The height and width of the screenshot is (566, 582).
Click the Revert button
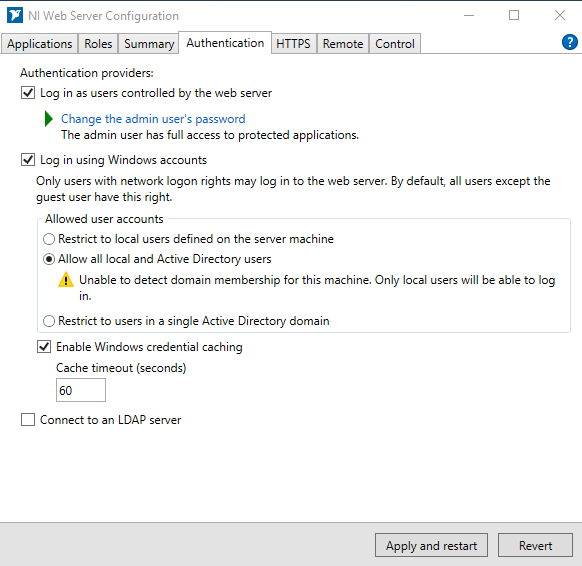tap(535, 545)
